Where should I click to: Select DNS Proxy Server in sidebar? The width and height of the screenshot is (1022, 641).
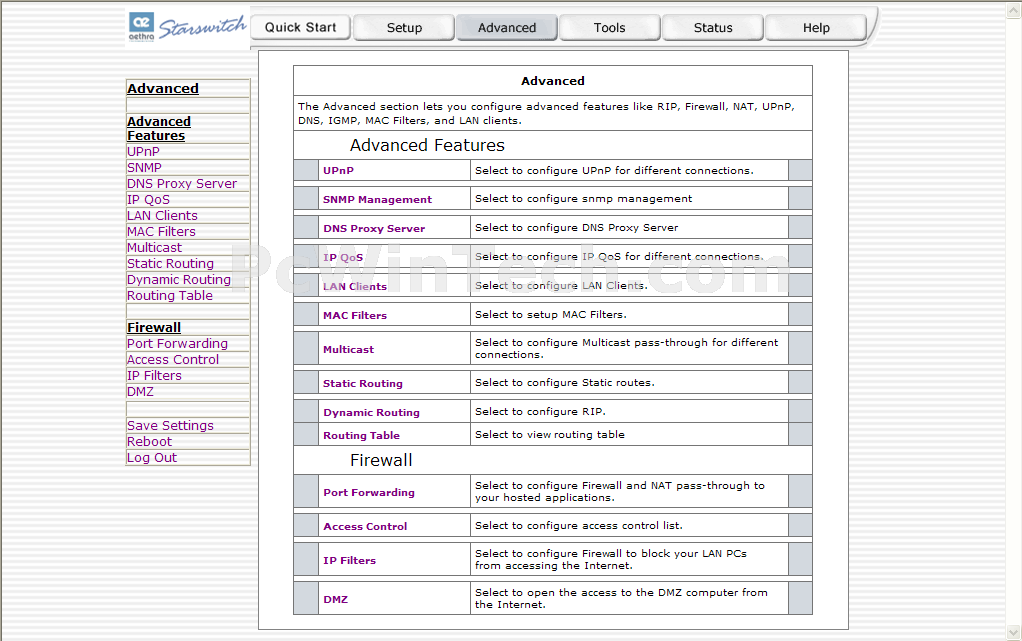(182, 183)
